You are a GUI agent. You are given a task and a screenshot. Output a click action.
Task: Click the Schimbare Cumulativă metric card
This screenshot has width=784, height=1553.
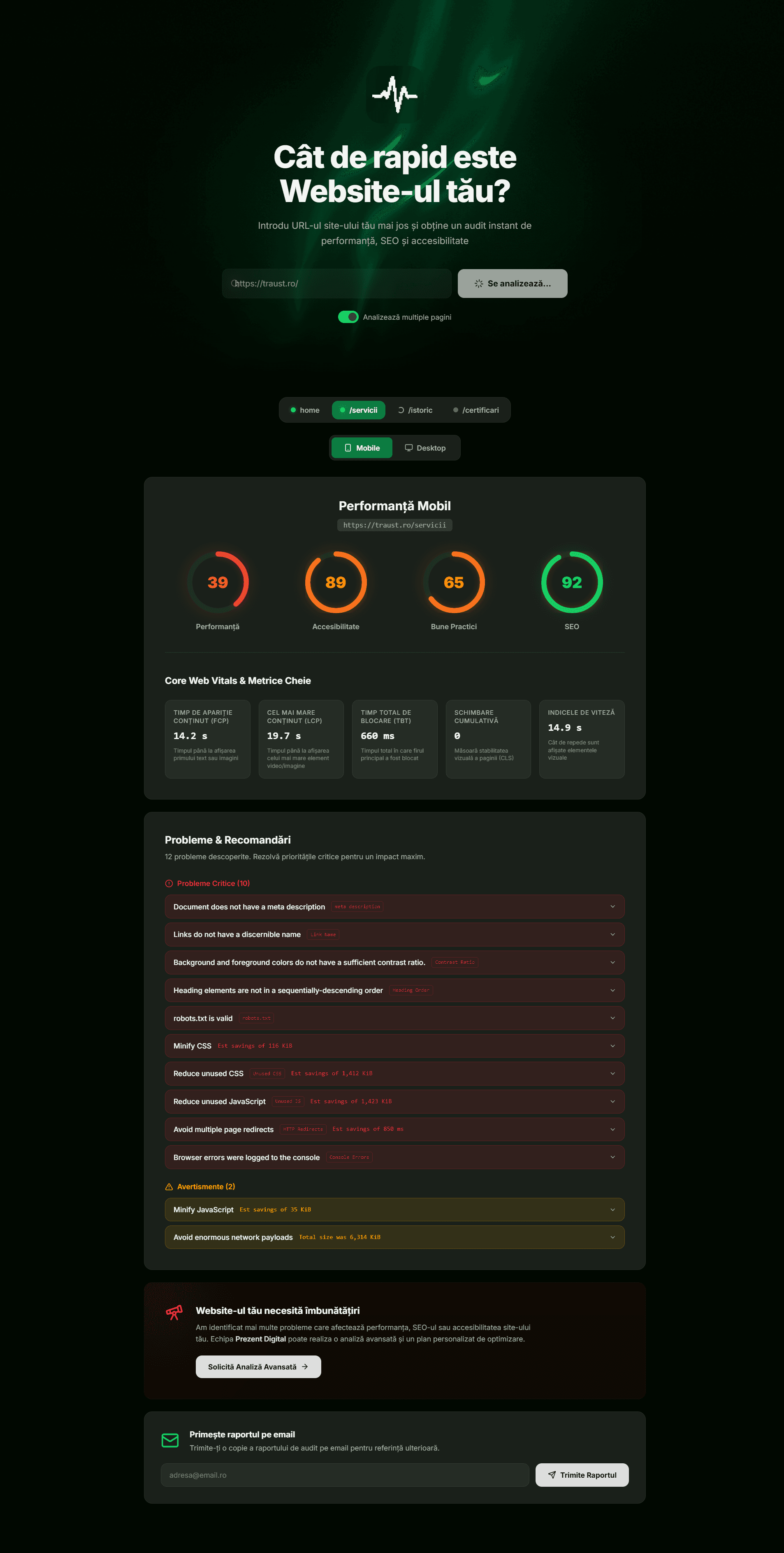click(489, 739)
